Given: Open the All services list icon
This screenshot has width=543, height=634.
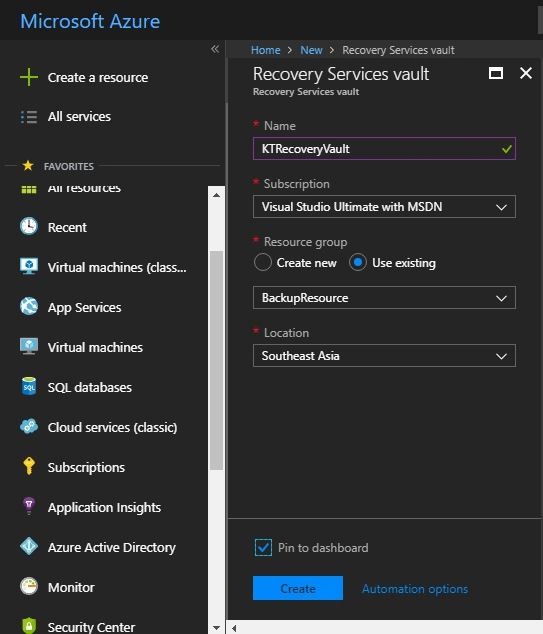Looking at the screenshot, I should (x=29, y=117).
